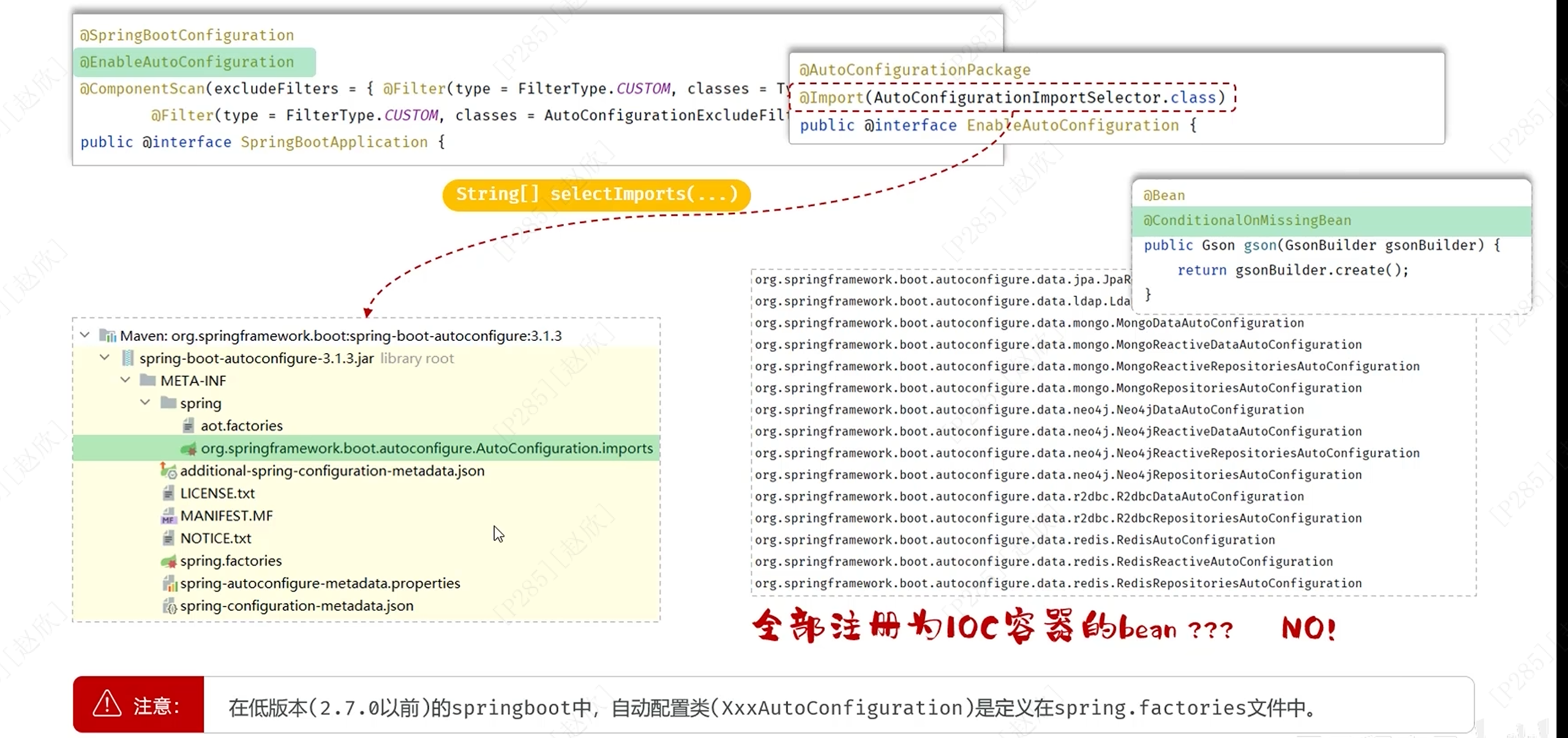Screen dimensions: 1568x738
Task: Click the spring folder icon
Action: (168, 403)
